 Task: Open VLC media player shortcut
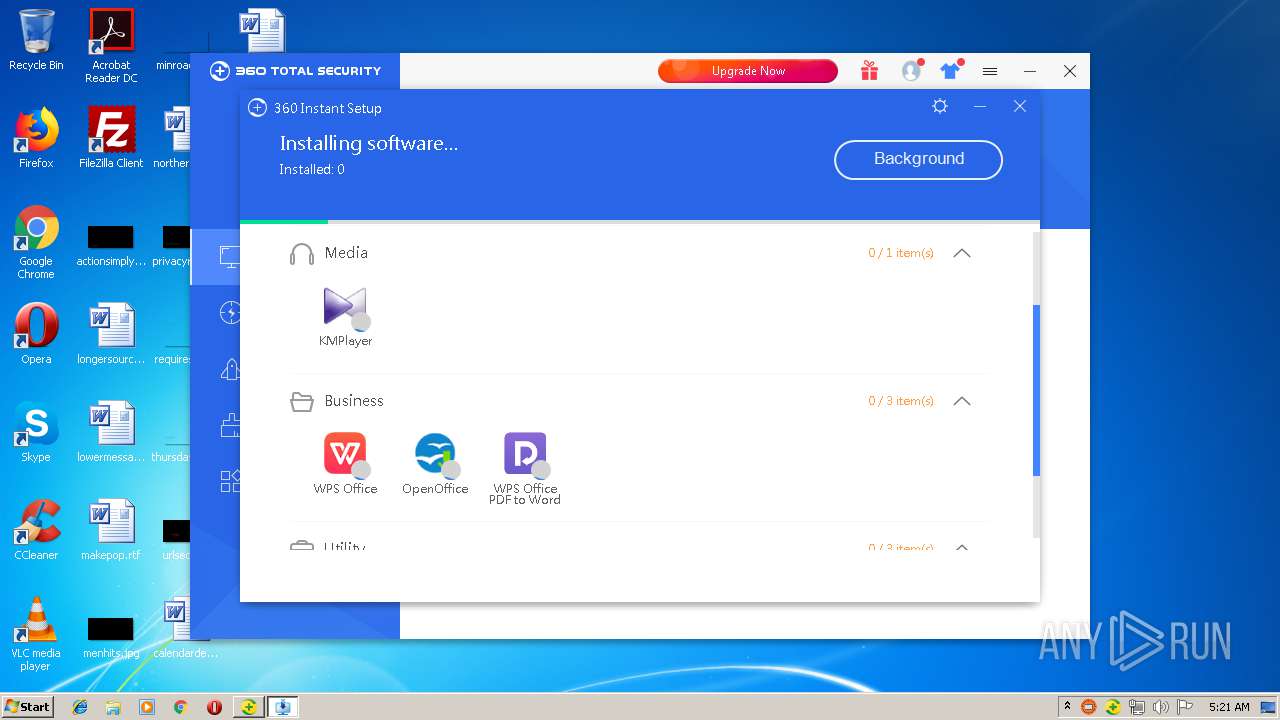pyautogui.click(x=36, y=634)
